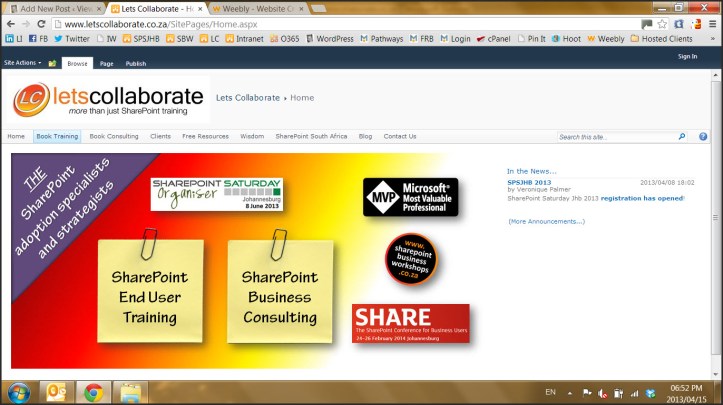Open the More Announcements link
This screenshot has width=723, height=405.
click(x=546, y=221)
